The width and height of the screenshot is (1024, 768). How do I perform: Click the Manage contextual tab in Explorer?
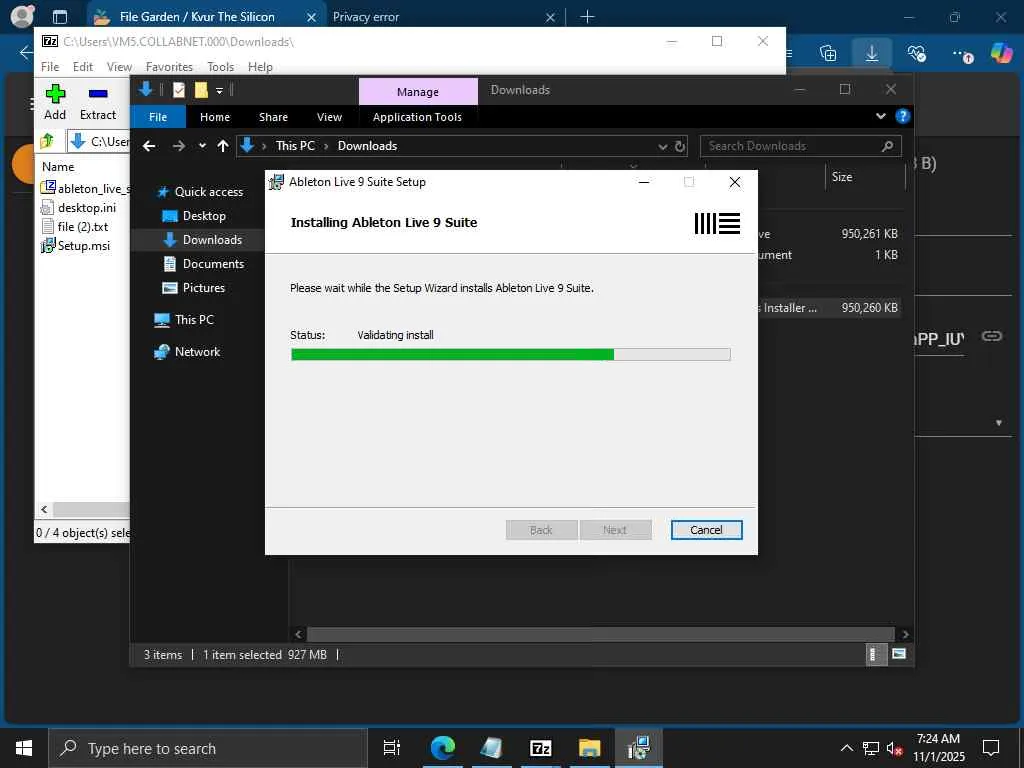(418, 92)
